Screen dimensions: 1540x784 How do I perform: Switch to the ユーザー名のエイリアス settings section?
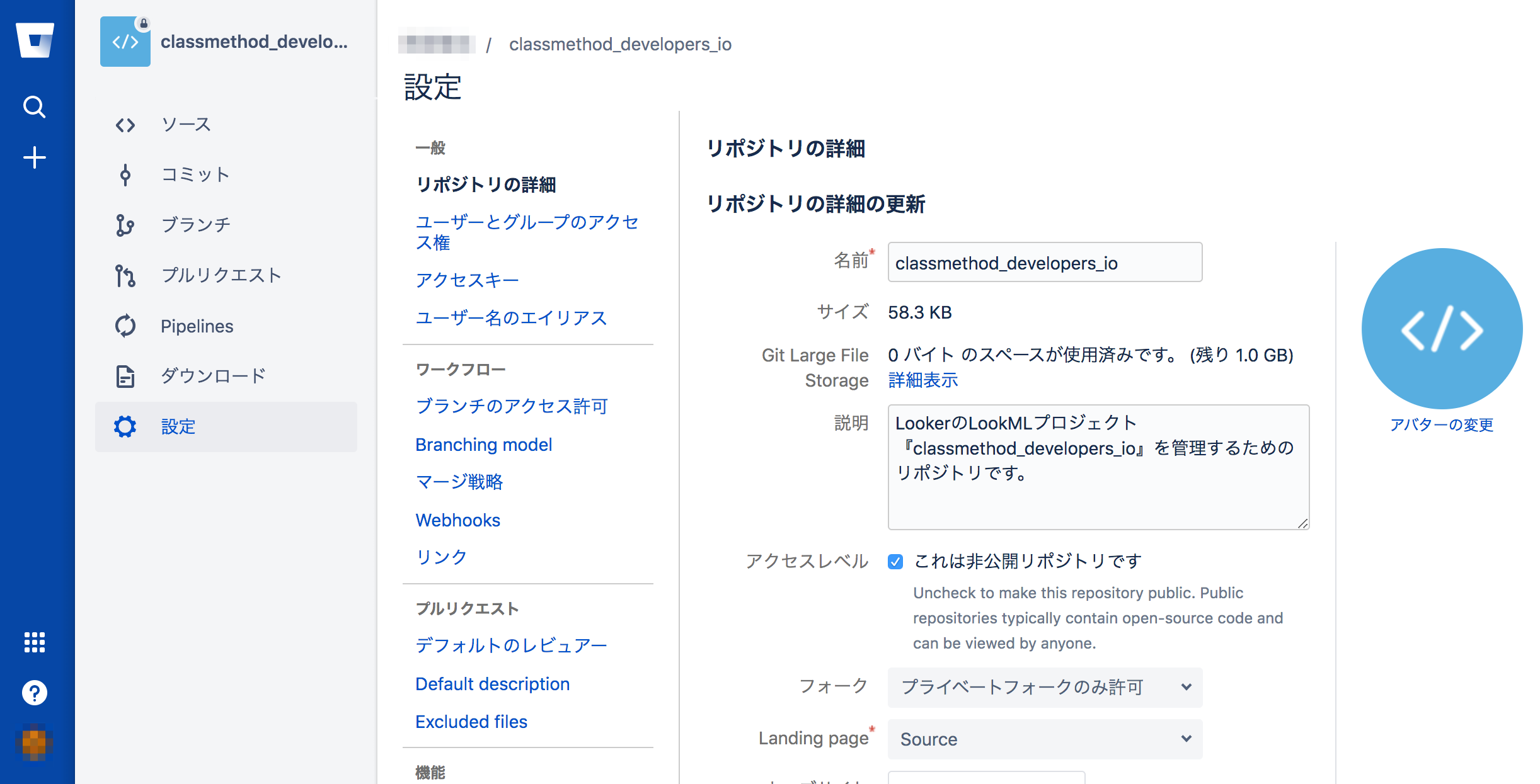tap(510, 318)
